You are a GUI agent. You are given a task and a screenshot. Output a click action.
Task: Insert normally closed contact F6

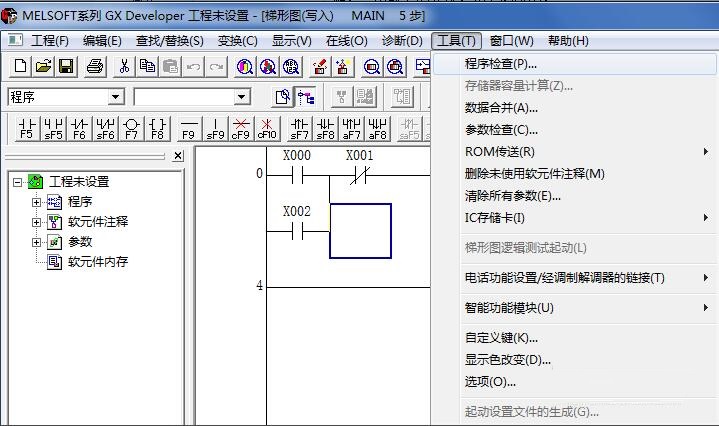point(79,129)
